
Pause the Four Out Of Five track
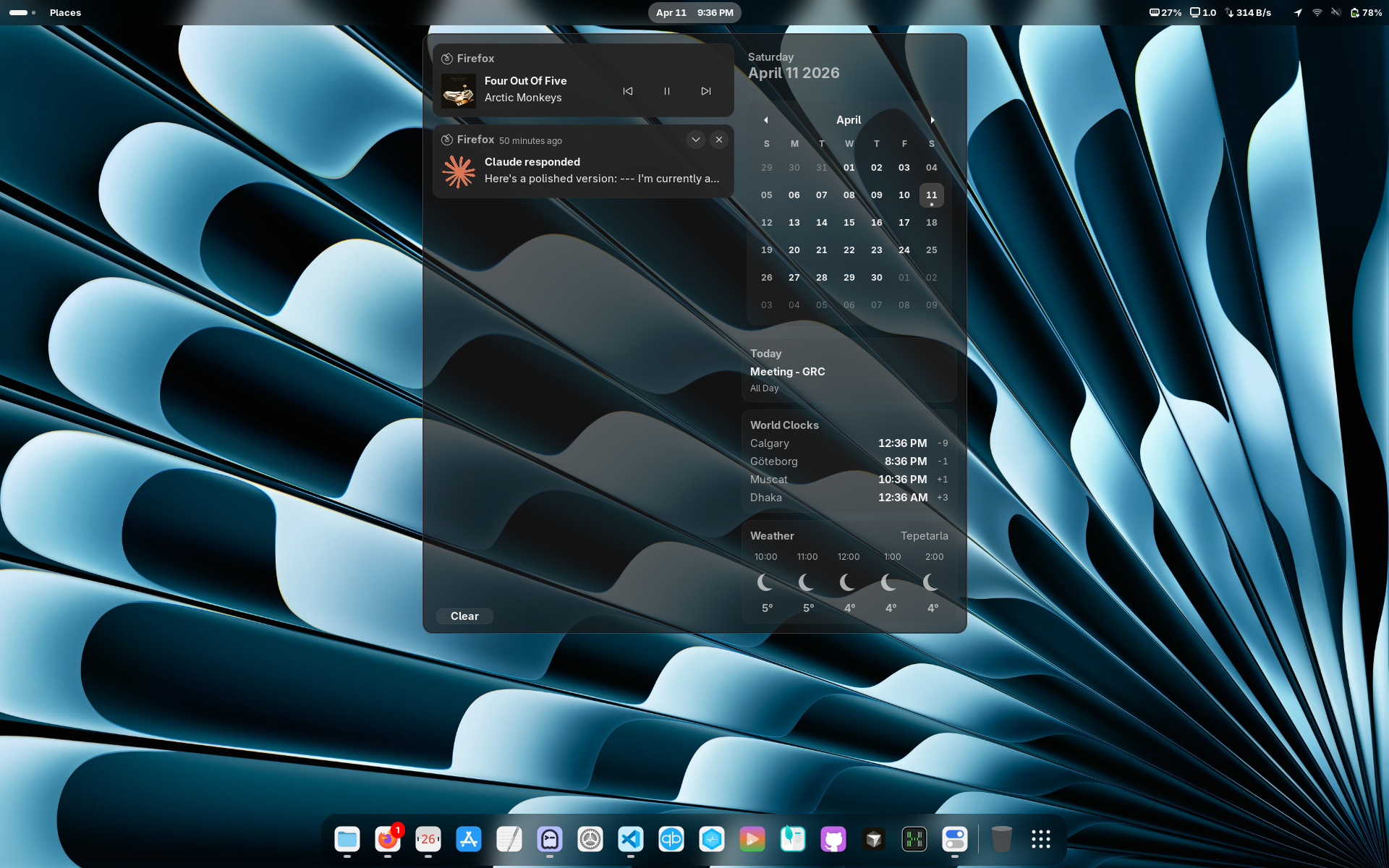point(667,91)
